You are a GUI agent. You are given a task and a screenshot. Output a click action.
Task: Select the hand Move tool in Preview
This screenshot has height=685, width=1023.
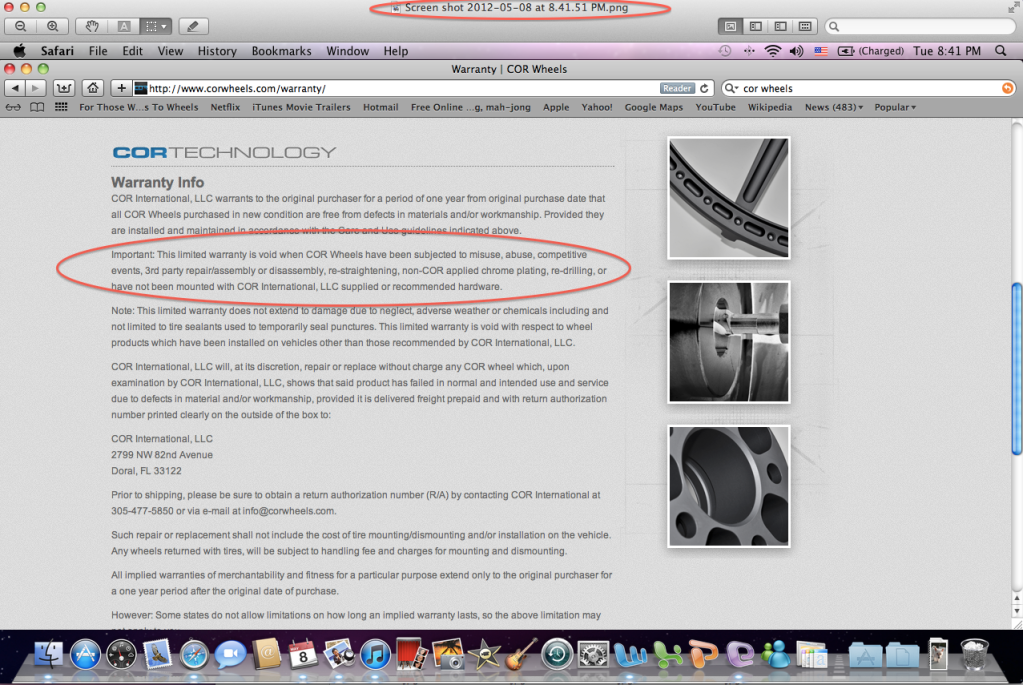coord(92,27)
